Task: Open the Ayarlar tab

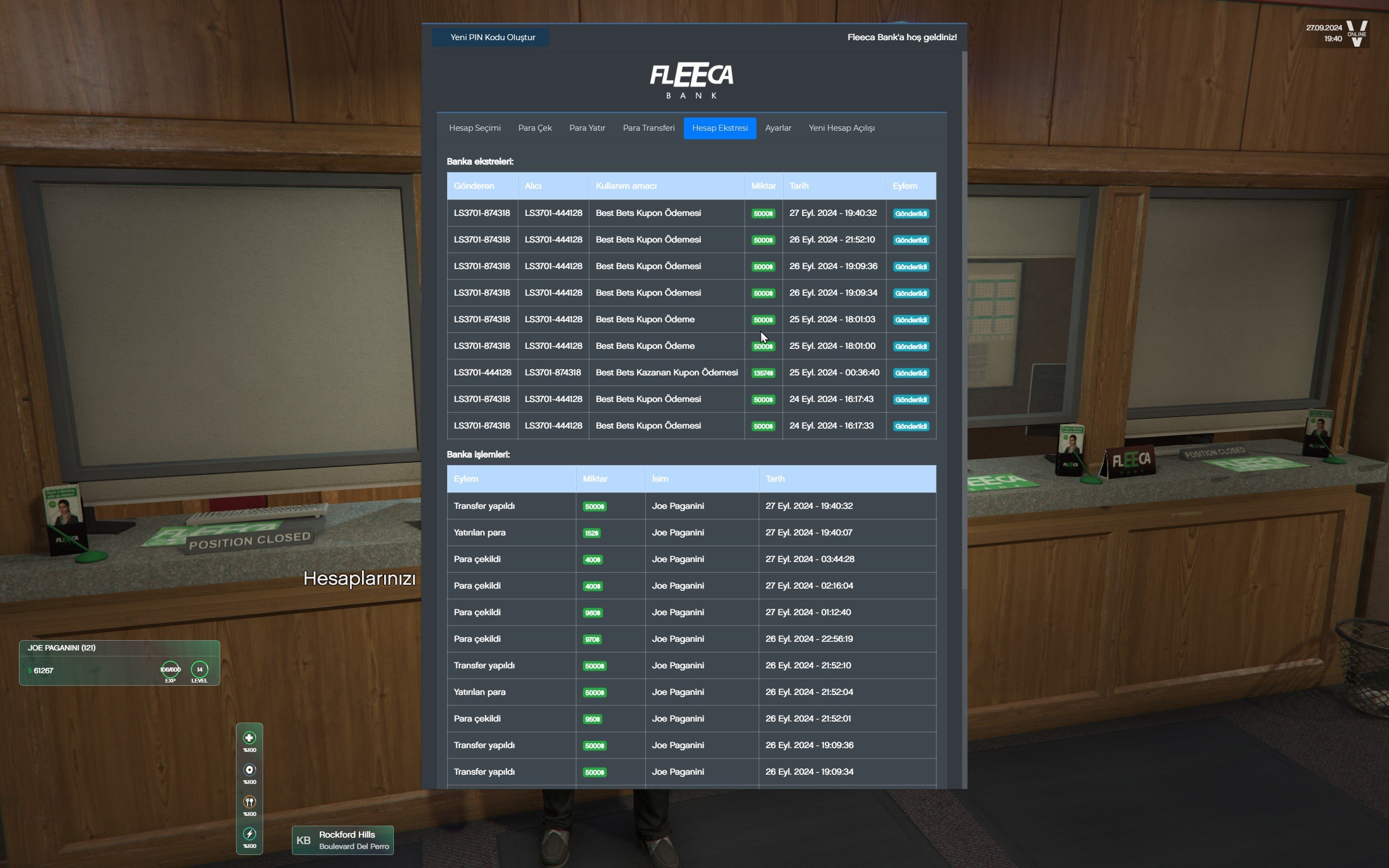Action: click(x=778, y=128)
